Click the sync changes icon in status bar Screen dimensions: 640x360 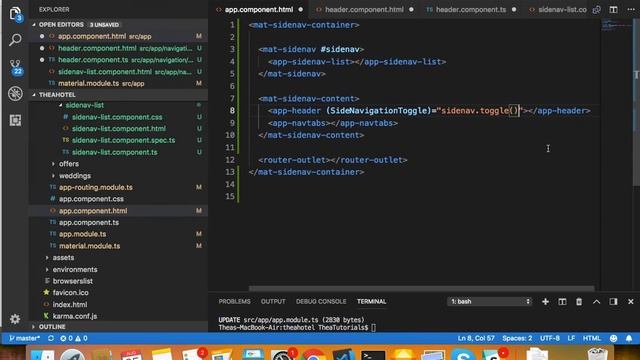point(51,338)
